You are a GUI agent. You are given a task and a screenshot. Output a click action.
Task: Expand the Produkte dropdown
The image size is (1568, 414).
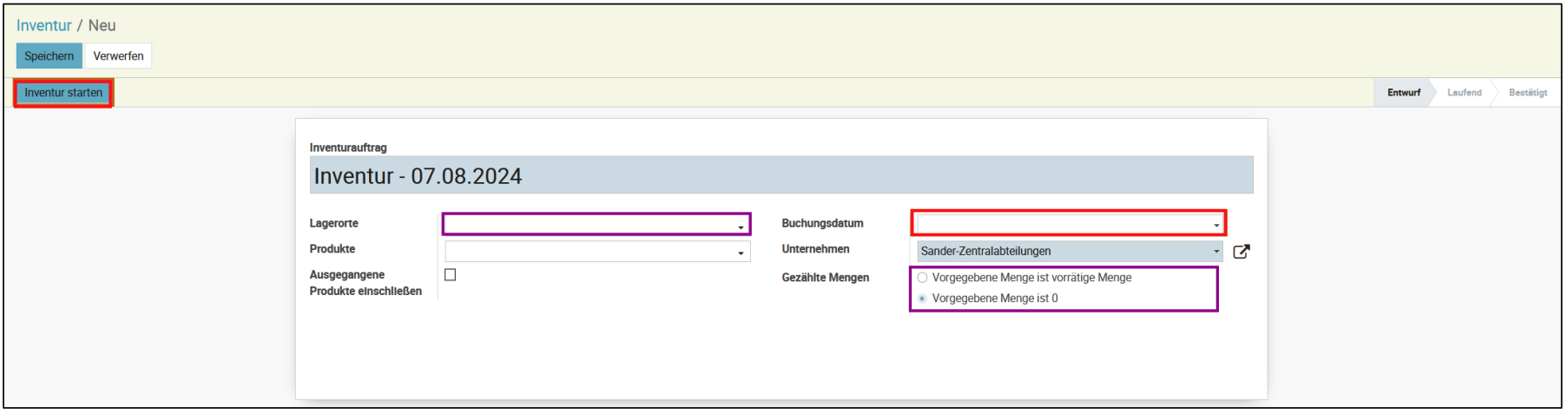coord(596,252)
